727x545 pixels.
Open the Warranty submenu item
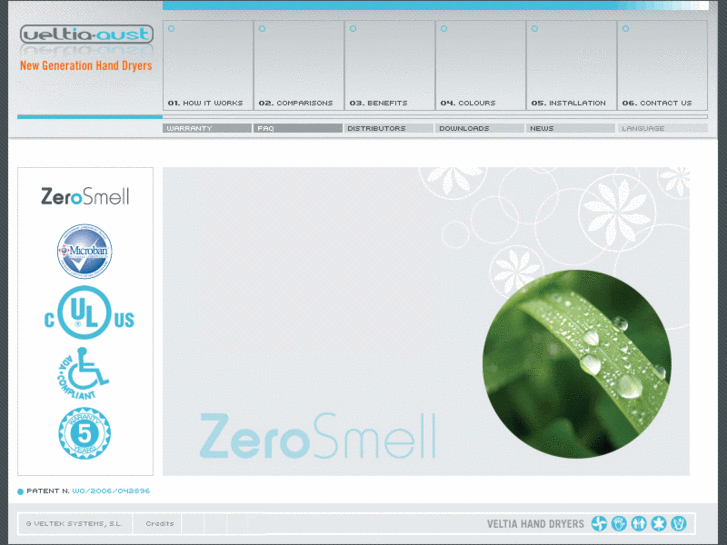click(207, 128)
